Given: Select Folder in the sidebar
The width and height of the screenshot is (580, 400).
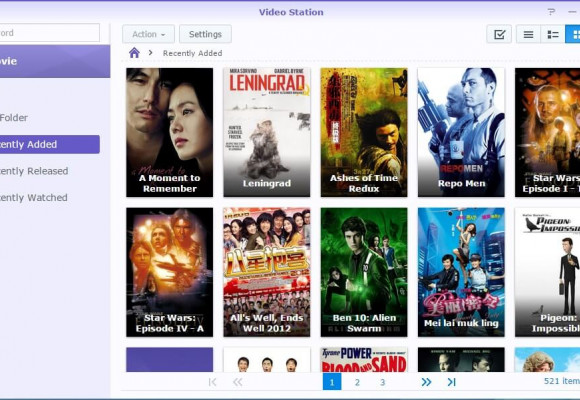Looking at the screenshot, I should coord(14,118).
